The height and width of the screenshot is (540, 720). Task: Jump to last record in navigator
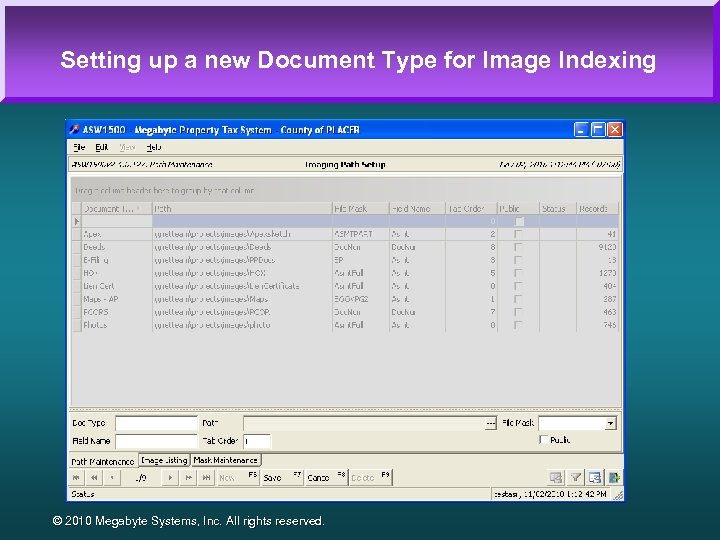[x=207, y=478]
